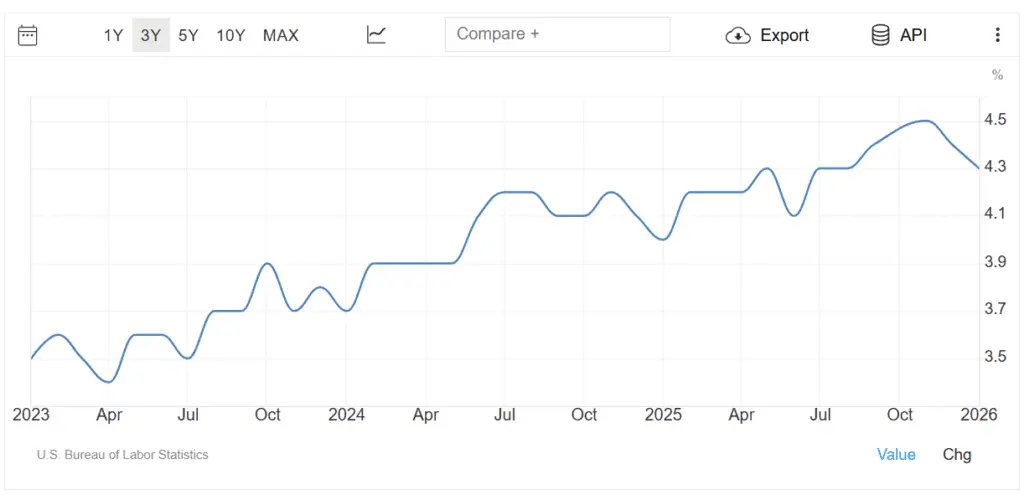Open the three-dot more options menu
The image size is (1024, 495).
point(997,35)
